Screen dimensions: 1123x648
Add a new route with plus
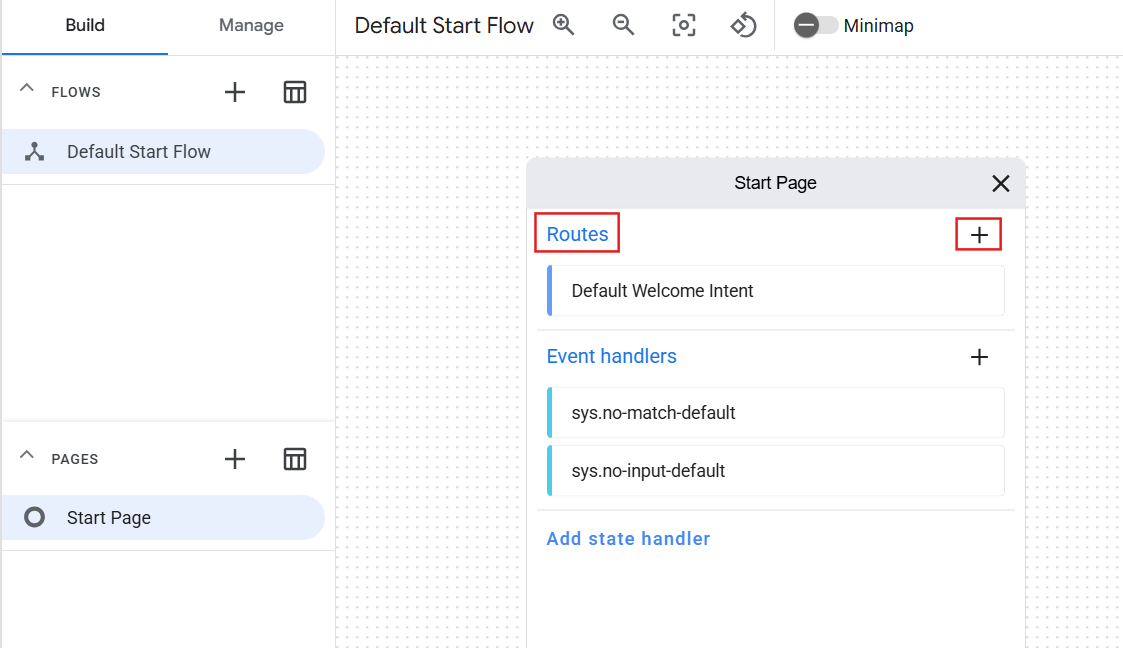tap(979, 235)
